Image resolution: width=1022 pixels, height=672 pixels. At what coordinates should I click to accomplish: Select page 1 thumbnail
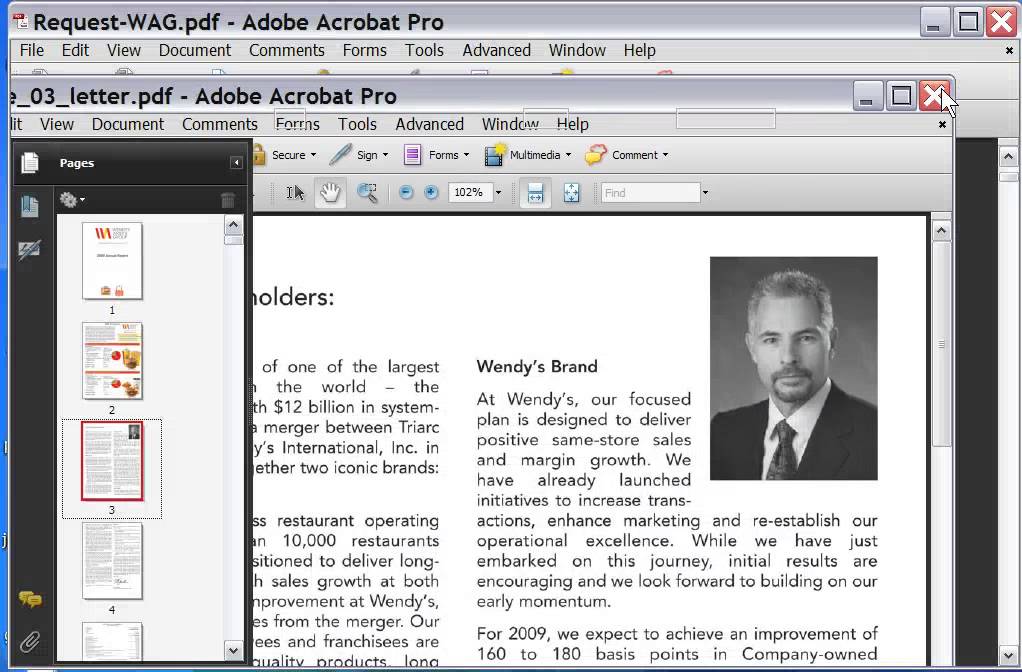112,261
